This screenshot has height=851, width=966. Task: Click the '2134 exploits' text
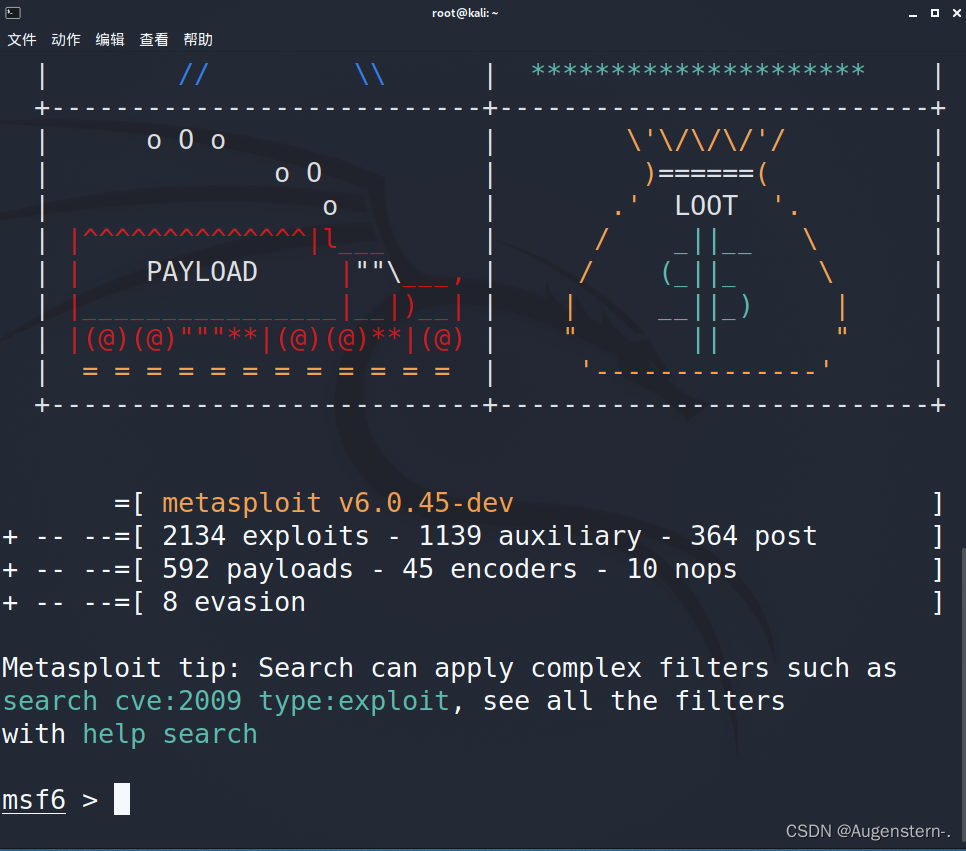coord(266,536)
